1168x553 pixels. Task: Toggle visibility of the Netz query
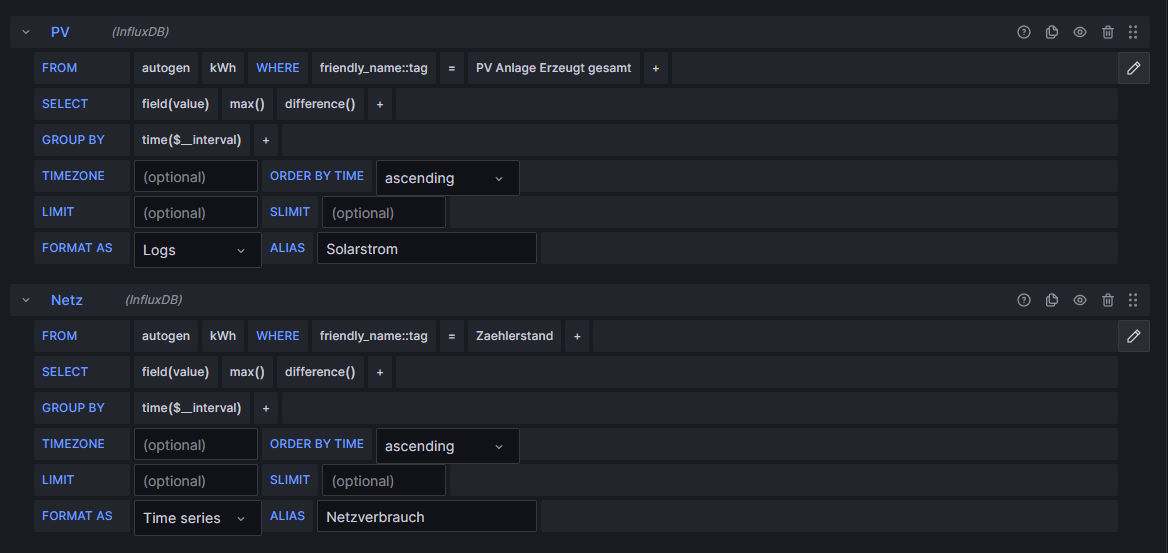1079,300
